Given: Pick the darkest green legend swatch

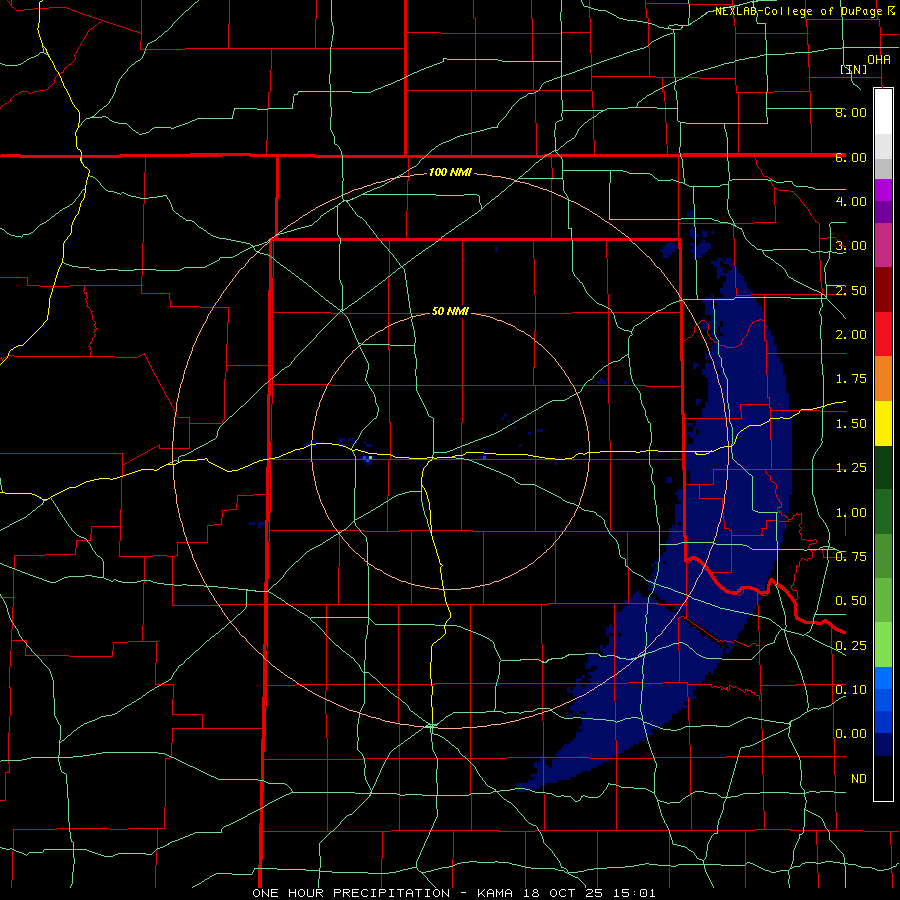Looking at the screenshot, I should point(883,467).
